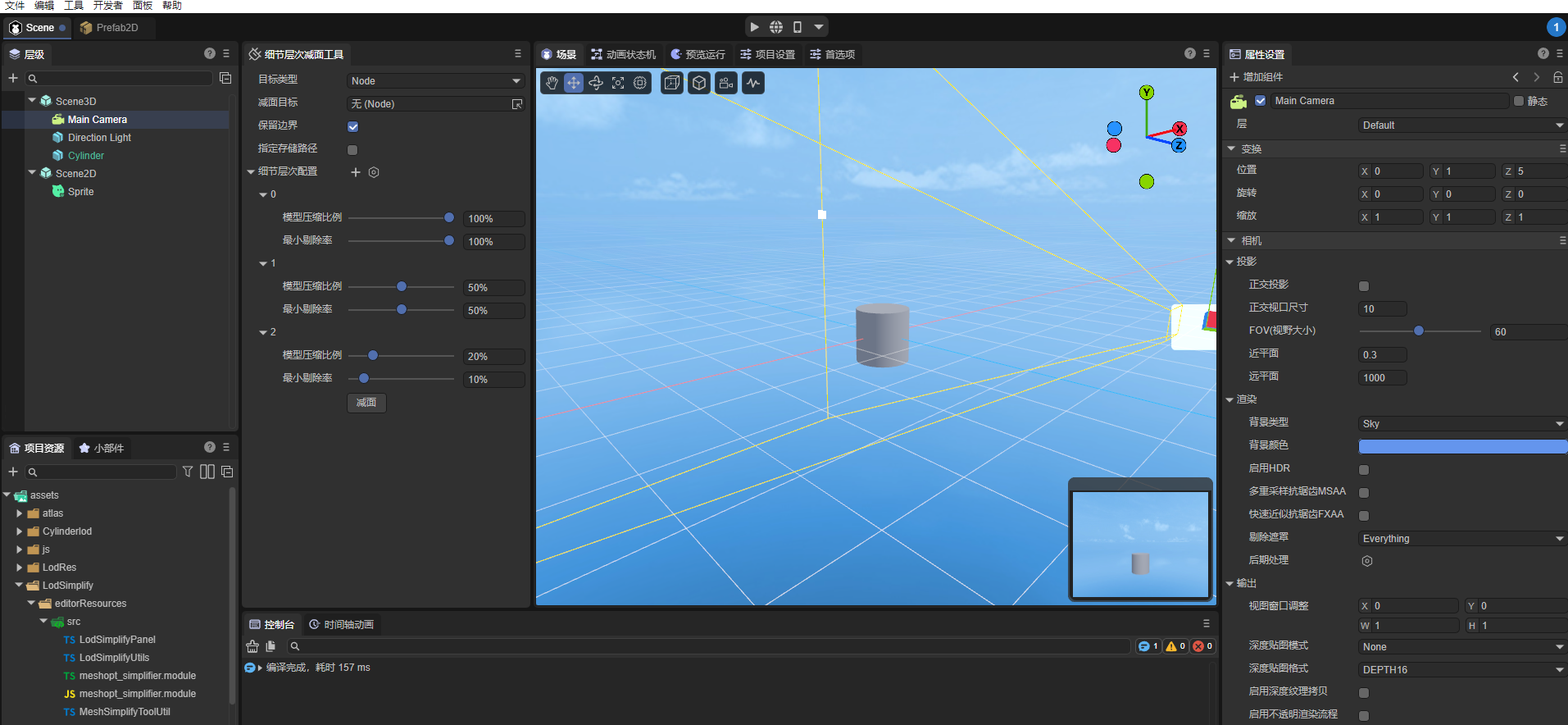Open the 开发者 menu

[107, 6]
